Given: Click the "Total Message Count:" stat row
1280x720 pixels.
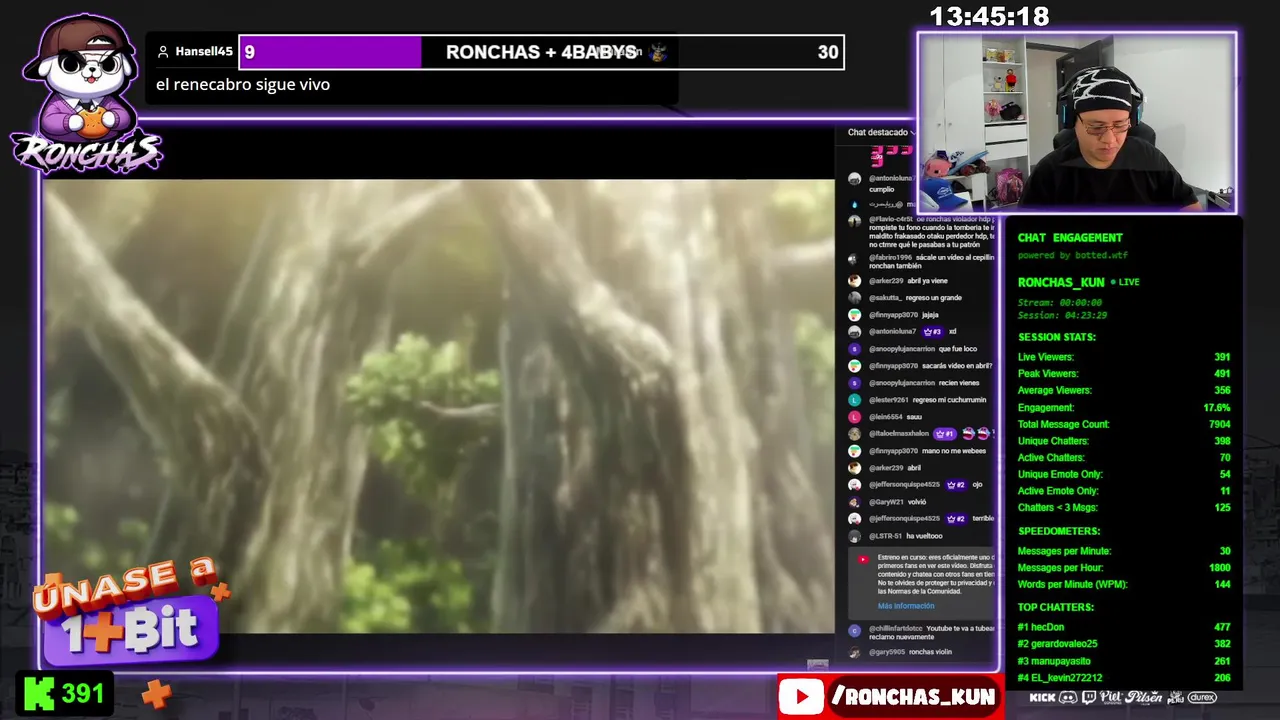Looking at the screenshot, I should 1124,425.
